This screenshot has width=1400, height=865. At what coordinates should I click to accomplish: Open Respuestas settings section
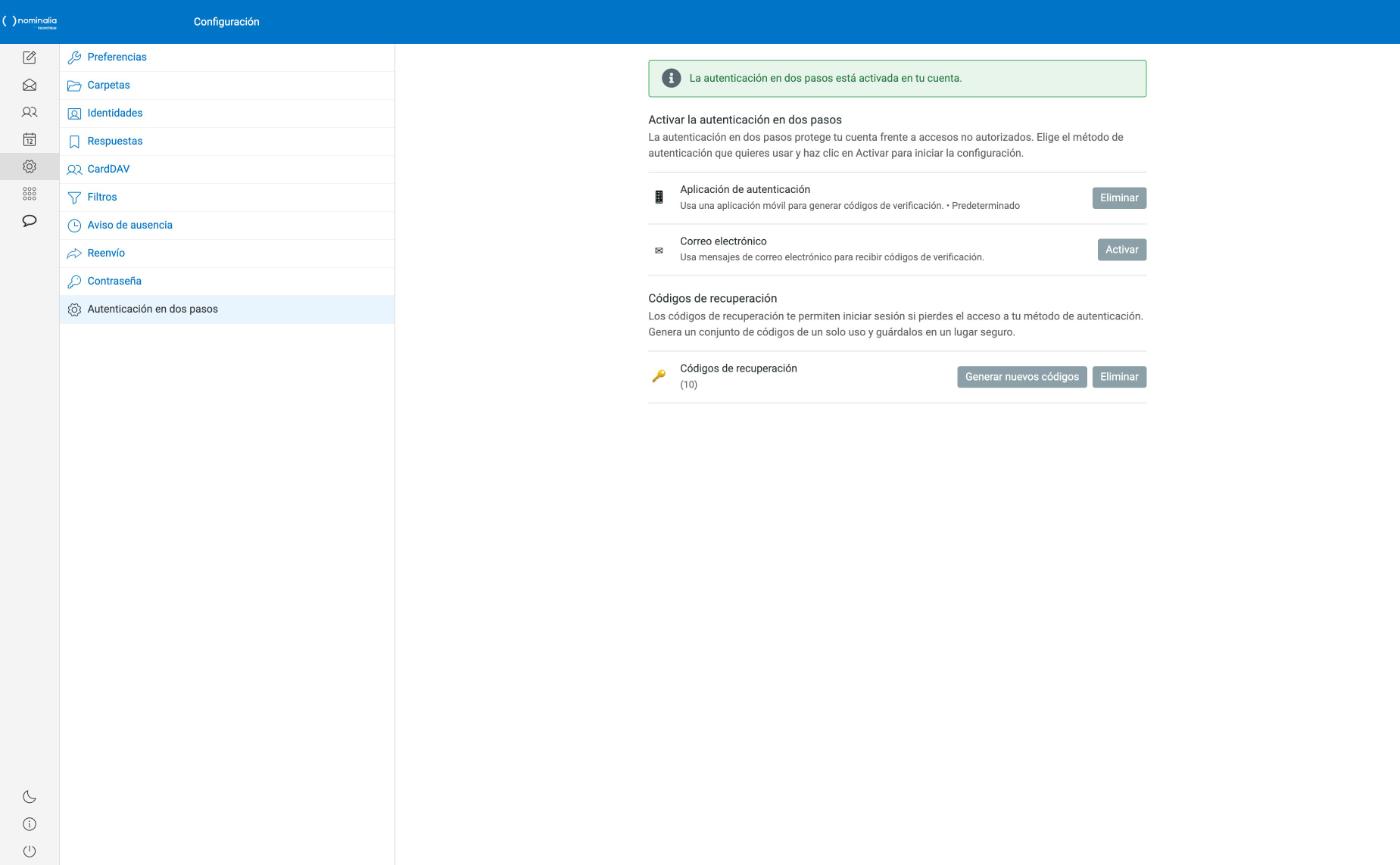point(227,141)
